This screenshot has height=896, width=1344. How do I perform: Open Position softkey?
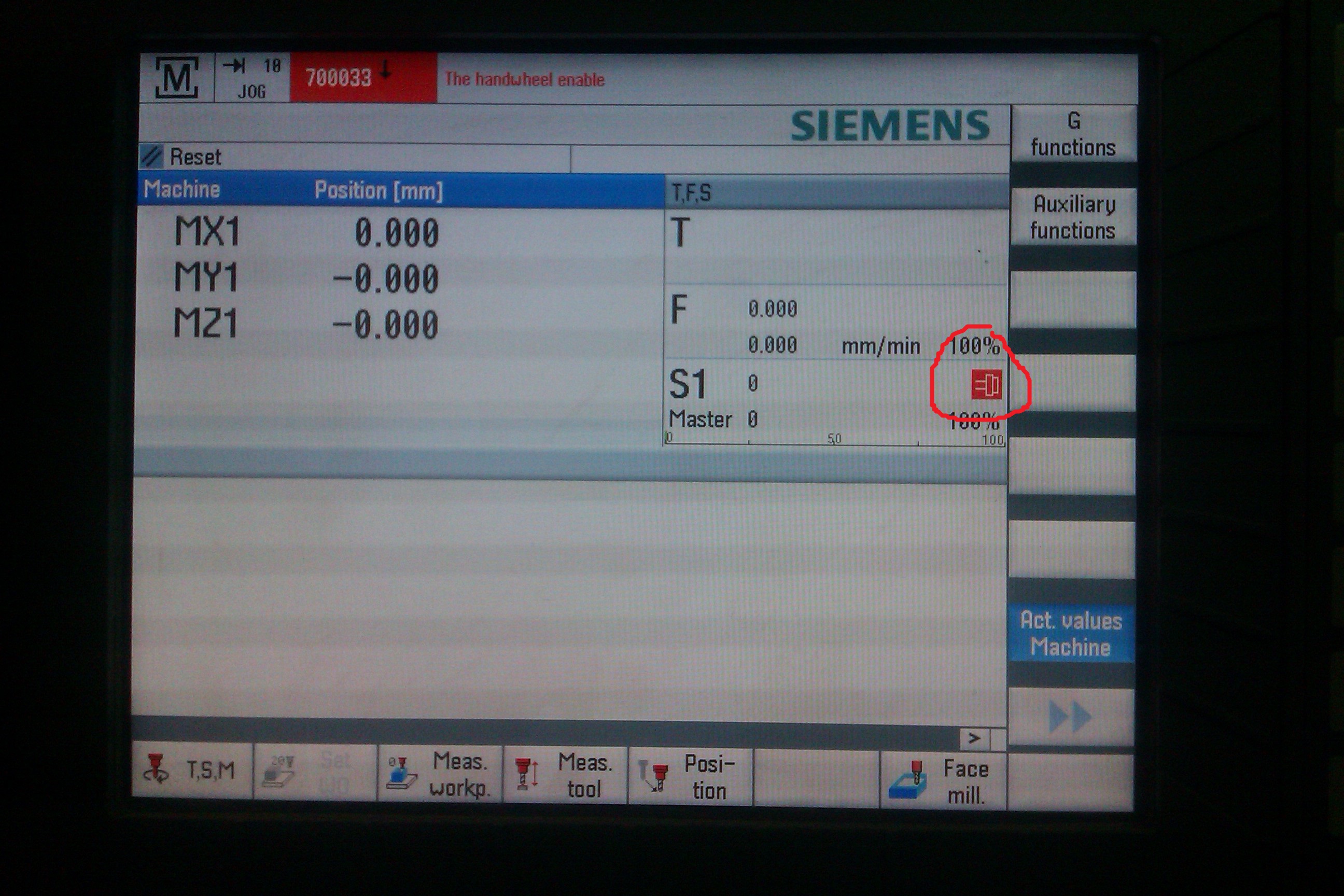[x=690, y=777]
